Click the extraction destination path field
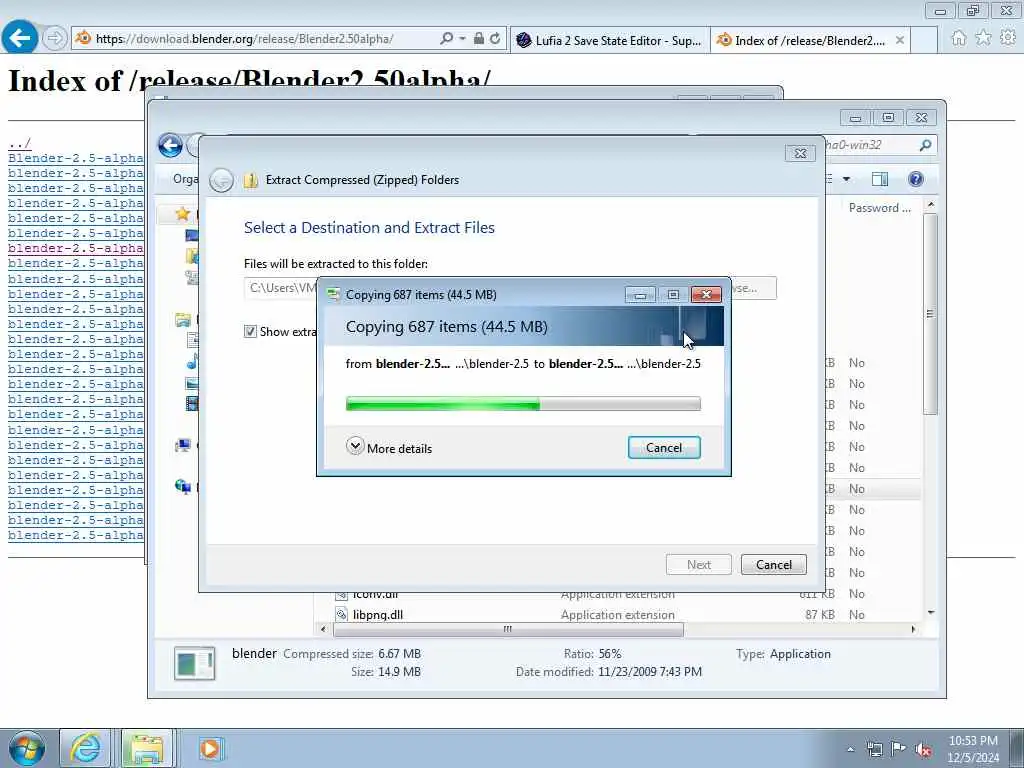This screenshot has height=768, width=1024. coord(280,288)
